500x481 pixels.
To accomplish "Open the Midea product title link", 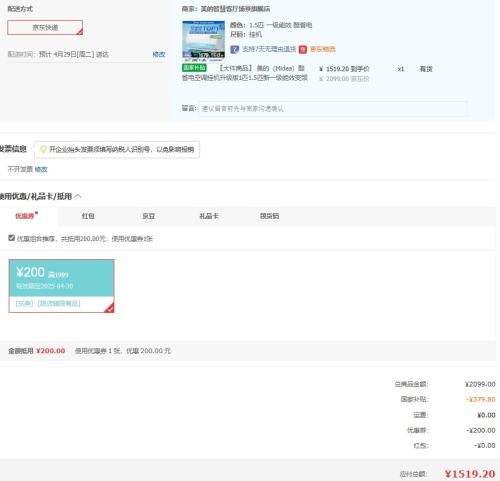I will (x=245, y=73).
